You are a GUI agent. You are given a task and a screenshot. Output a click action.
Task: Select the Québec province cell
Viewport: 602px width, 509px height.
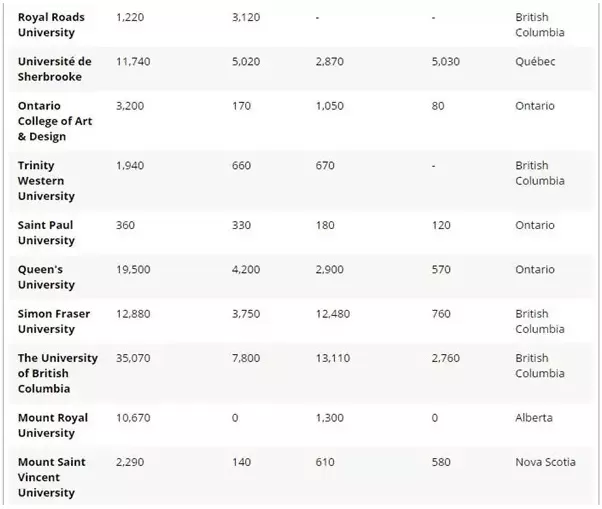(x=535, y=61)
